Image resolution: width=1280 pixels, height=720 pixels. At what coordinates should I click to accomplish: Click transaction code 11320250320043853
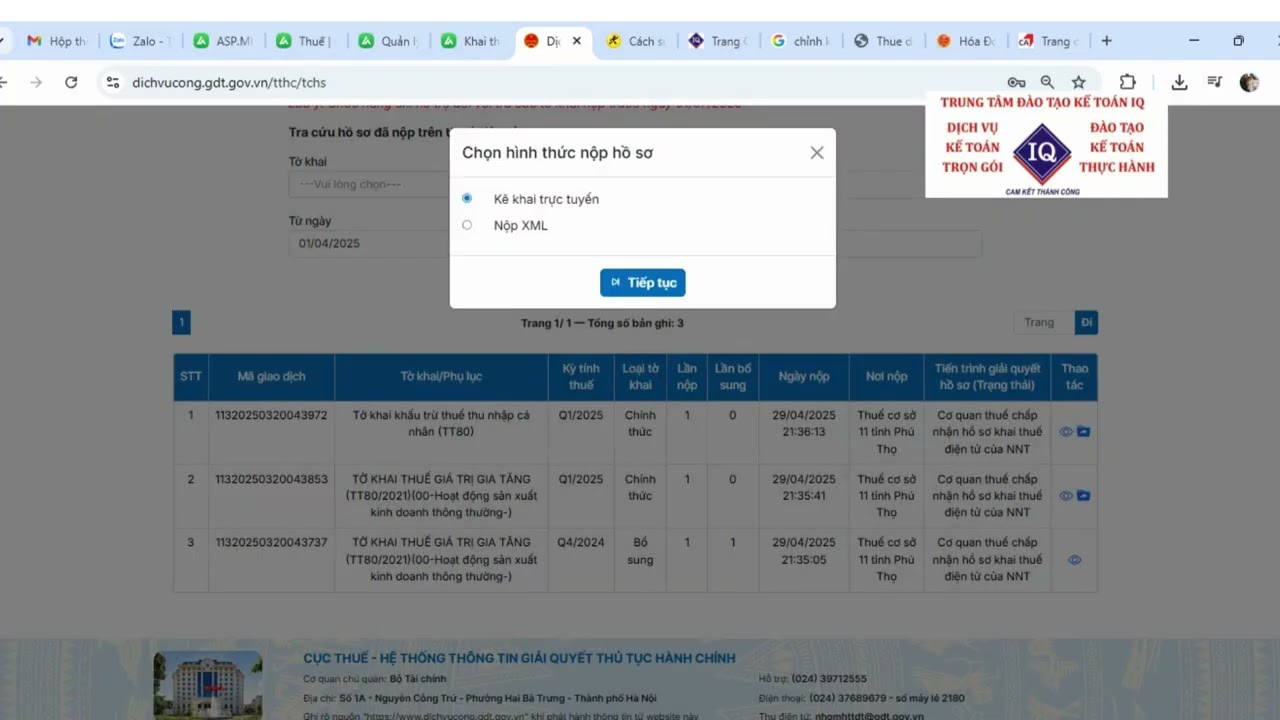pos(271,479)
